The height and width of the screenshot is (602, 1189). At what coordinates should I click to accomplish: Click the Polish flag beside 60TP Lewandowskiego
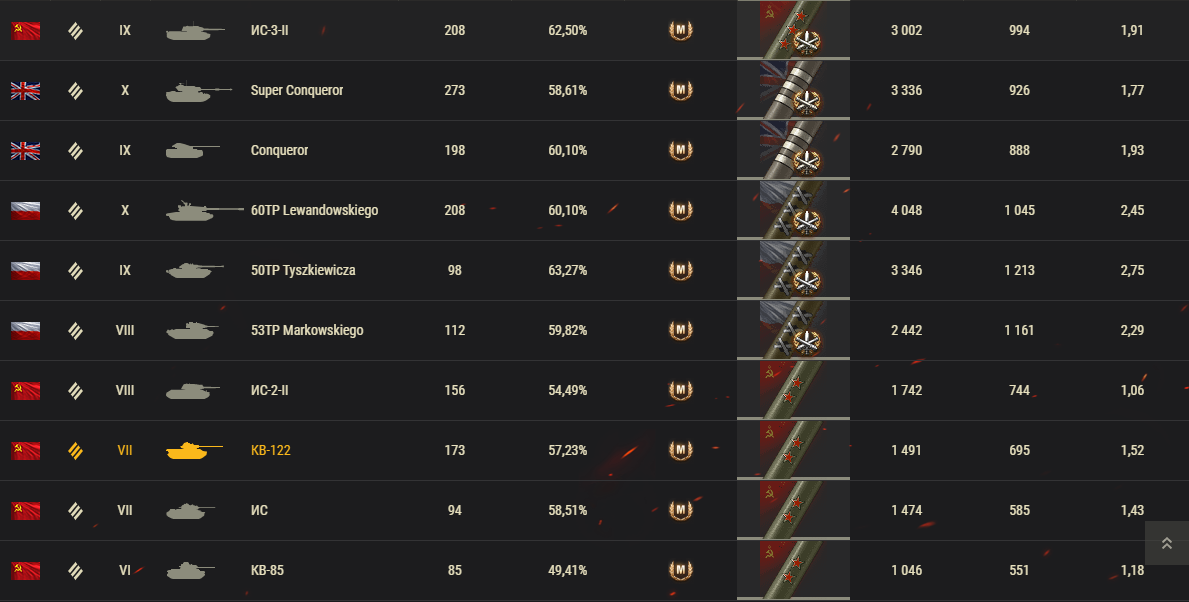click(x=26, y=210)
